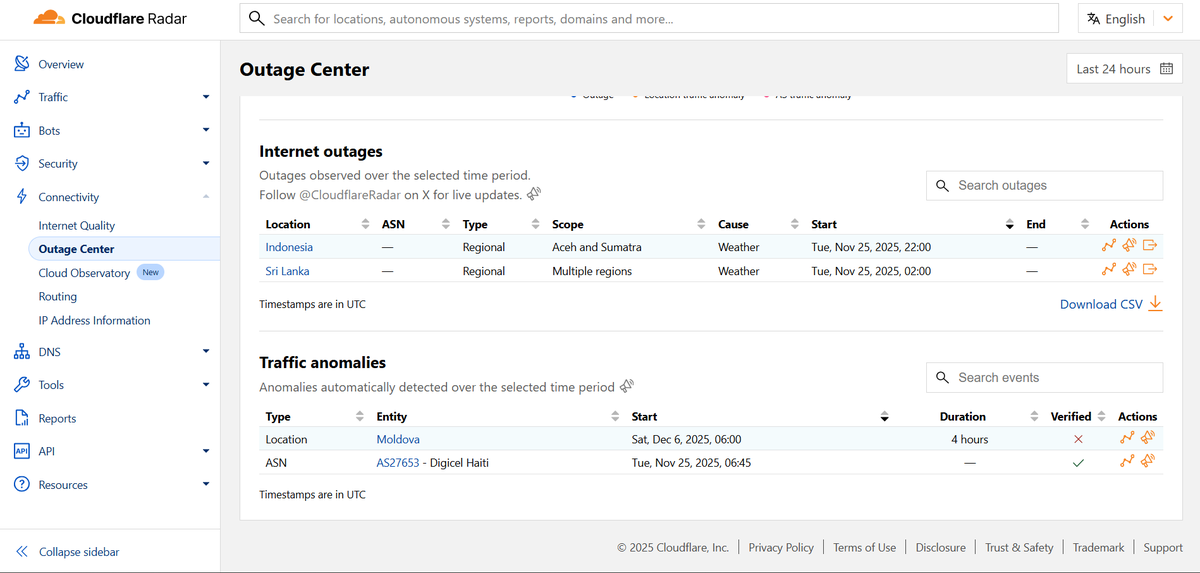Screen dimensions: 1200x573
Task: Open IP Address Information in the sidebar
Action: coord(95,320)
